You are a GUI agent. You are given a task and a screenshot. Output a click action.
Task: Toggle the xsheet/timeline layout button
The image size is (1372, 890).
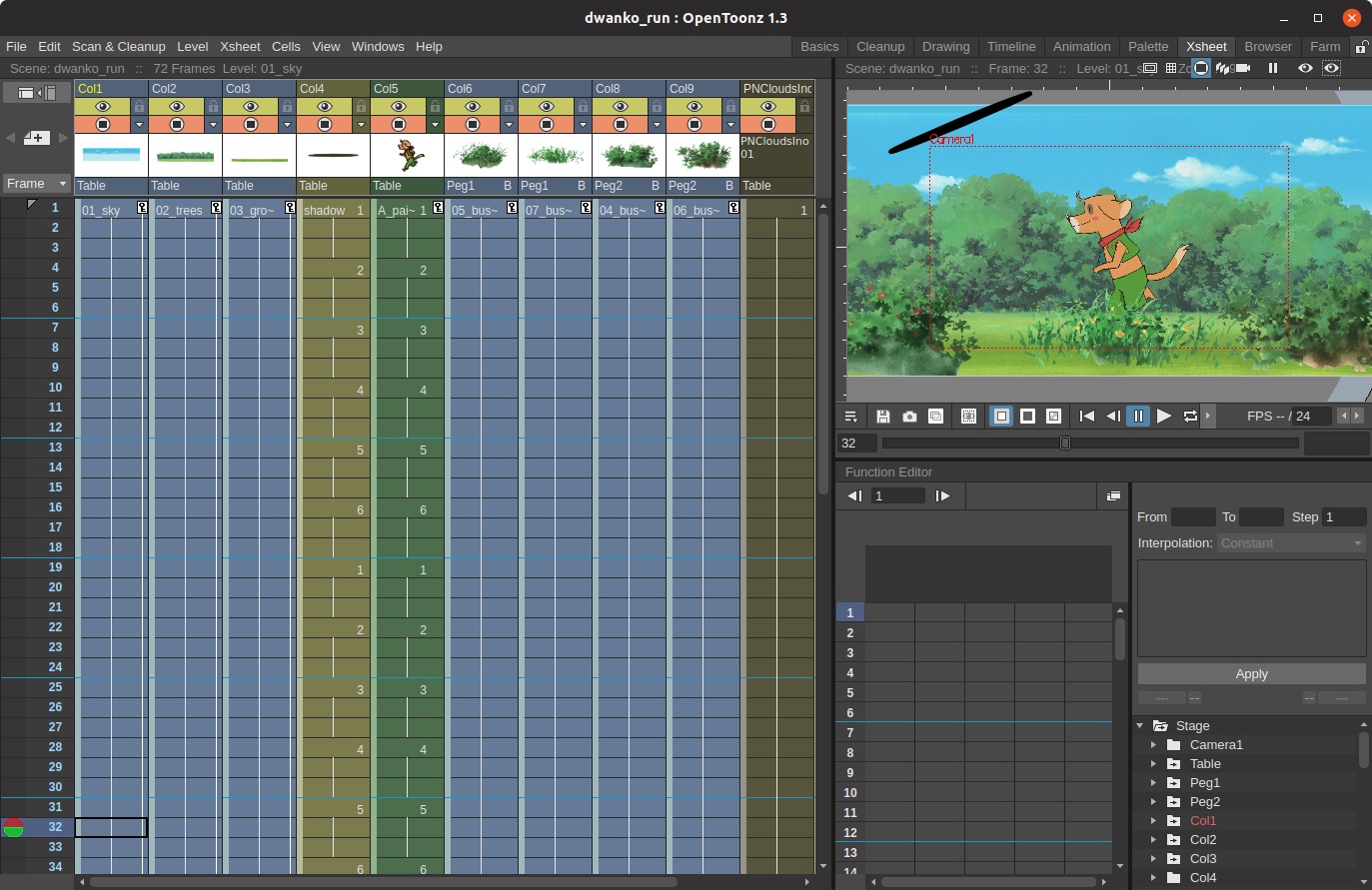coord(37,93)
